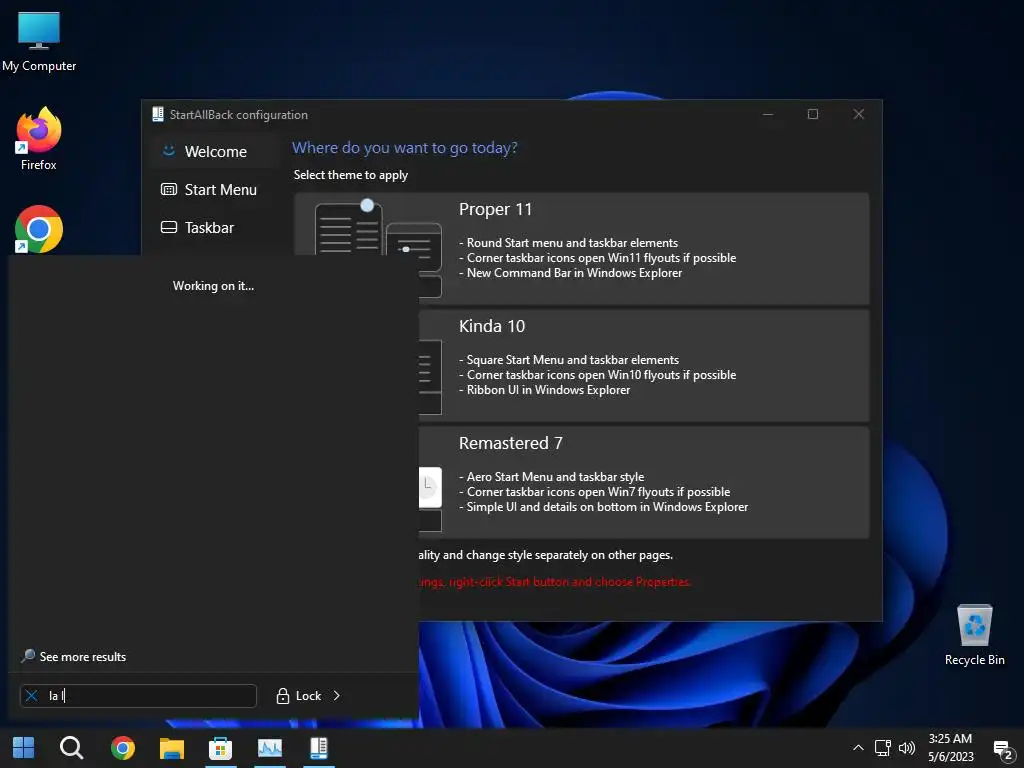This screenshot has height=768, width=1024.
Task: Open the clock showing 3:25 AM
Action: (x=950, y=748)
